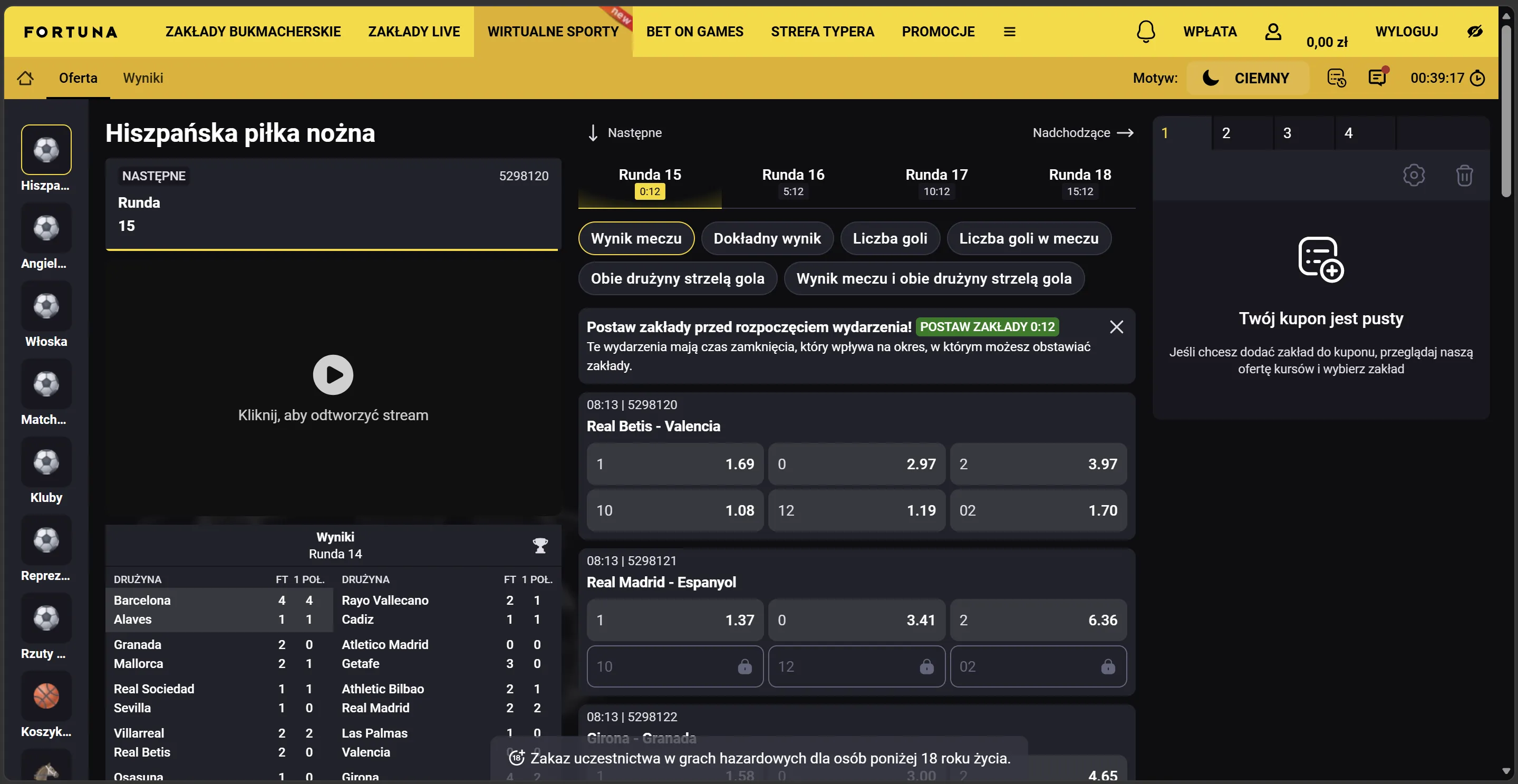Play the stream video
The height and width of the screenshot is (784, 1518).
pos(333,375)
